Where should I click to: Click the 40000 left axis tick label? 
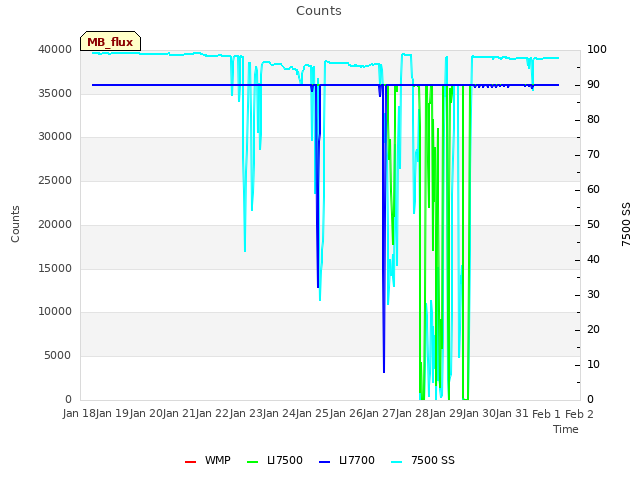(x=55, y=49)
